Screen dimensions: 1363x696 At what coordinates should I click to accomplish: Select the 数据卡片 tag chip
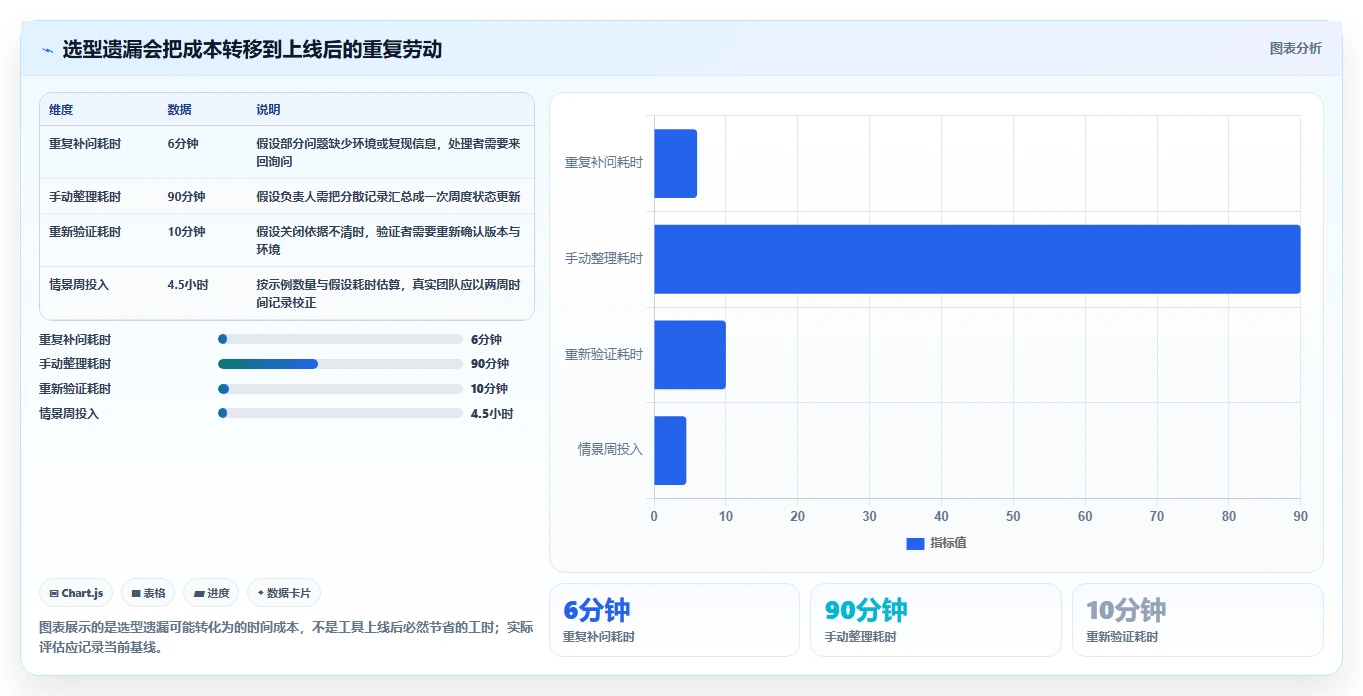pos(284,593)
